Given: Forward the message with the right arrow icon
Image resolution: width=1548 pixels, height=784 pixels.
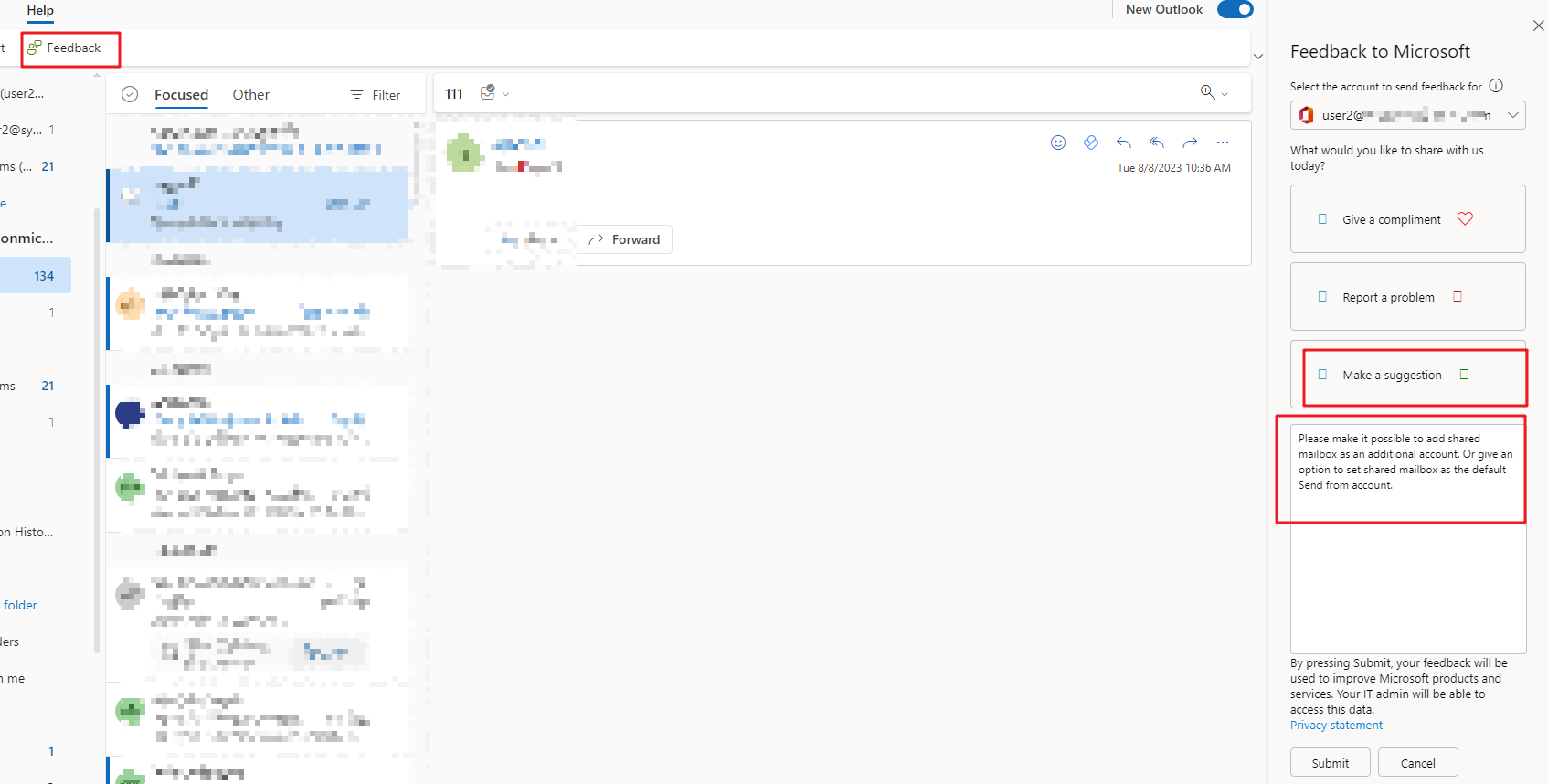Looking at the screenshot, I should click(1190, 142).
